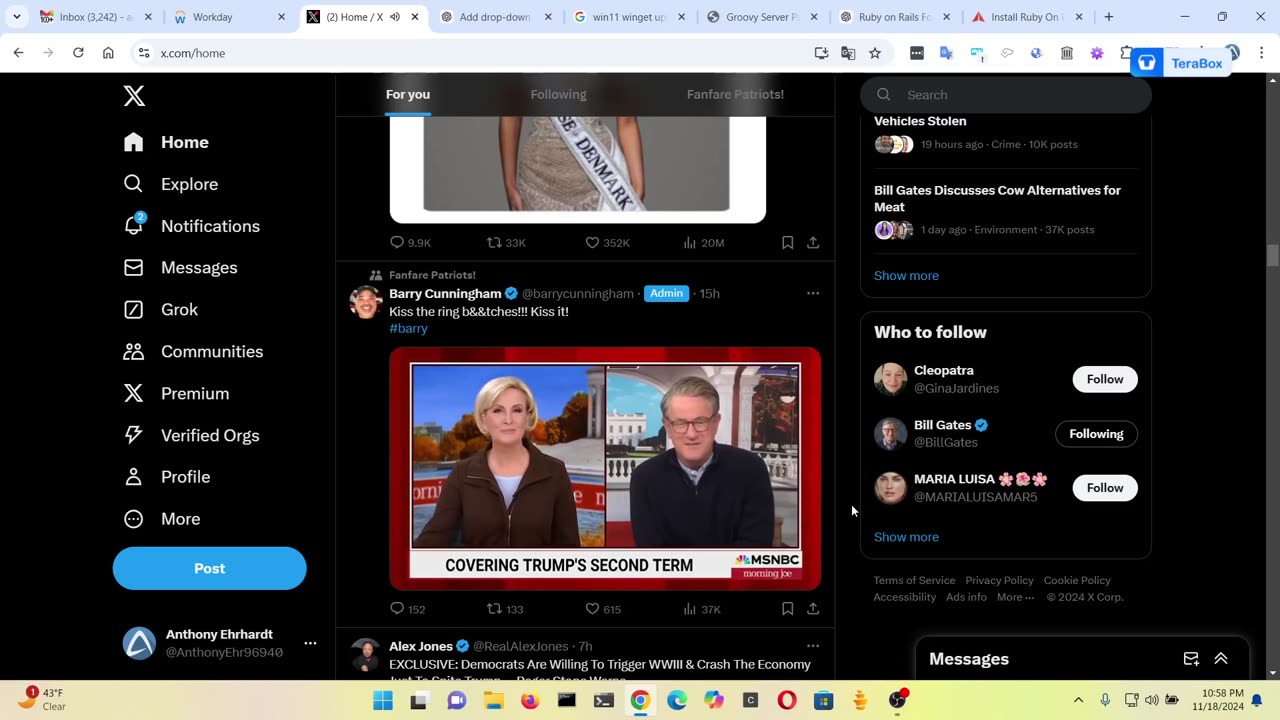Reply to the Denmark post with 9.9K comments
Image resolution: width=1280 pixels, height=720 pixels.
pos(410,243)
